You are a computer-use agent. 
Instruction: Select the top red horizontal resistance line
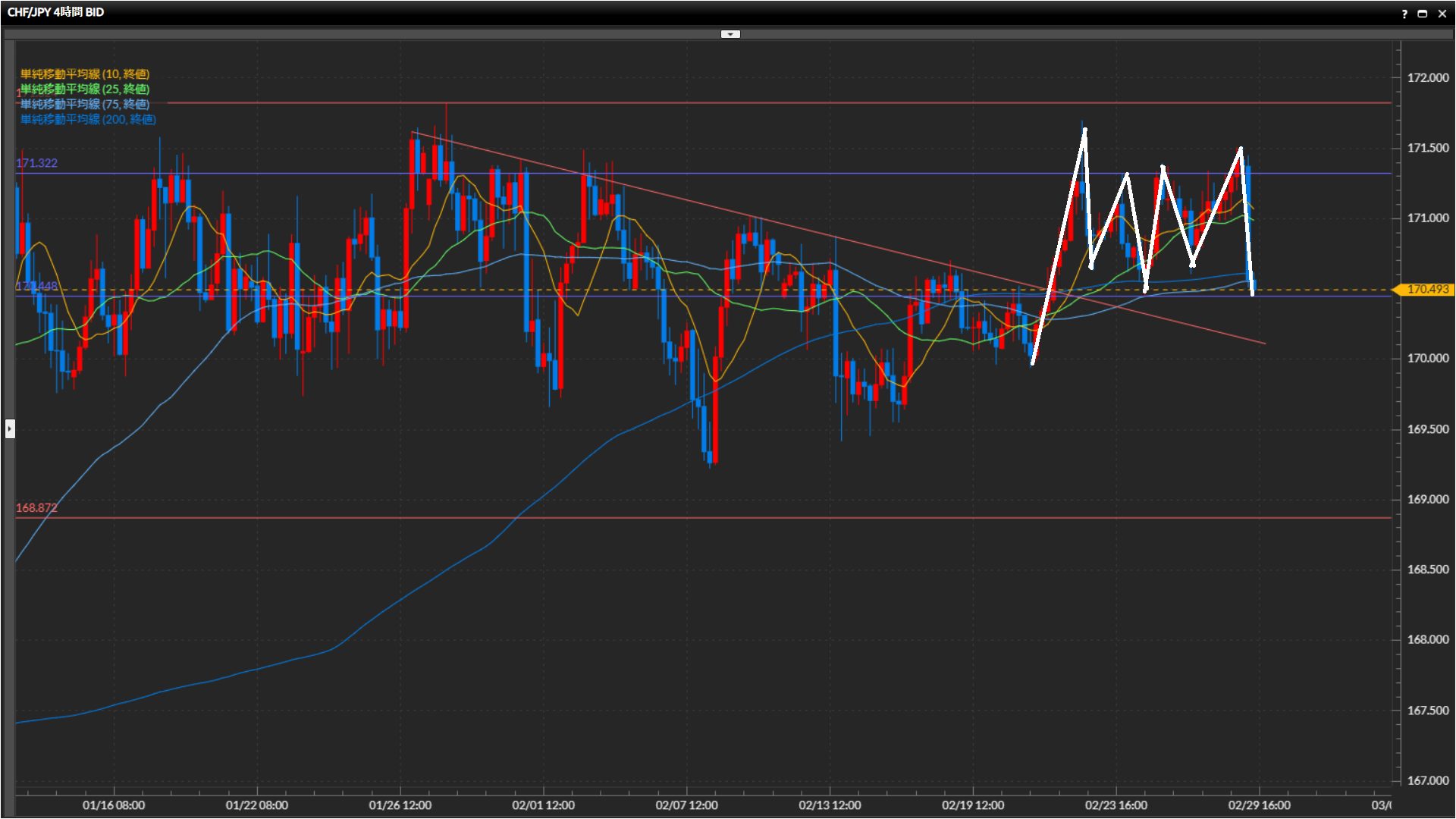(758, 103)
